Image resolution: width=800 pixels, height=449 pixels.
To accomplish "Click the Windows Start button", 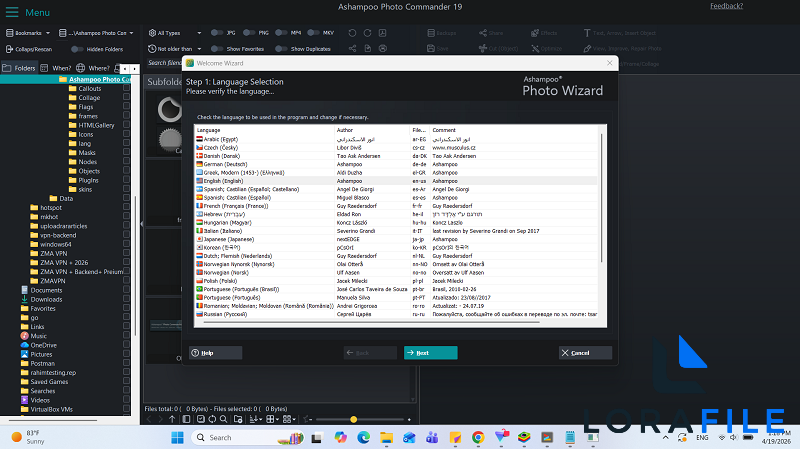I will point(177,437).
